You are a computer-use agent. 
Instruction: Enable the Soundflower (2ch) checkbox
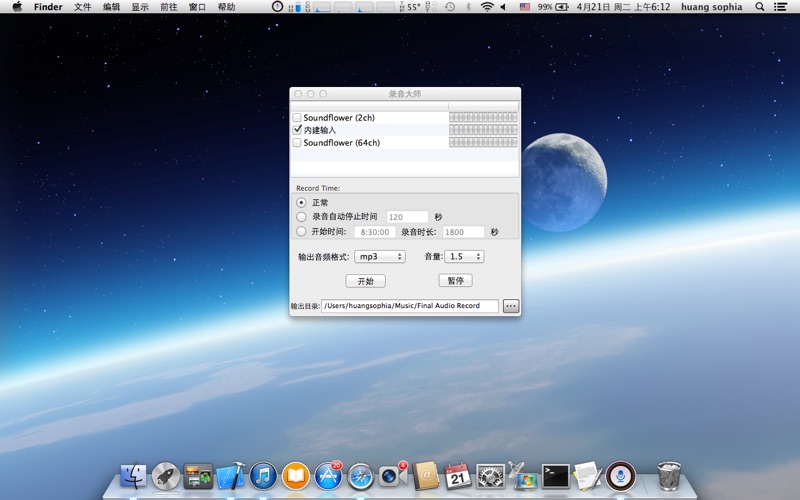pos(297,118)
